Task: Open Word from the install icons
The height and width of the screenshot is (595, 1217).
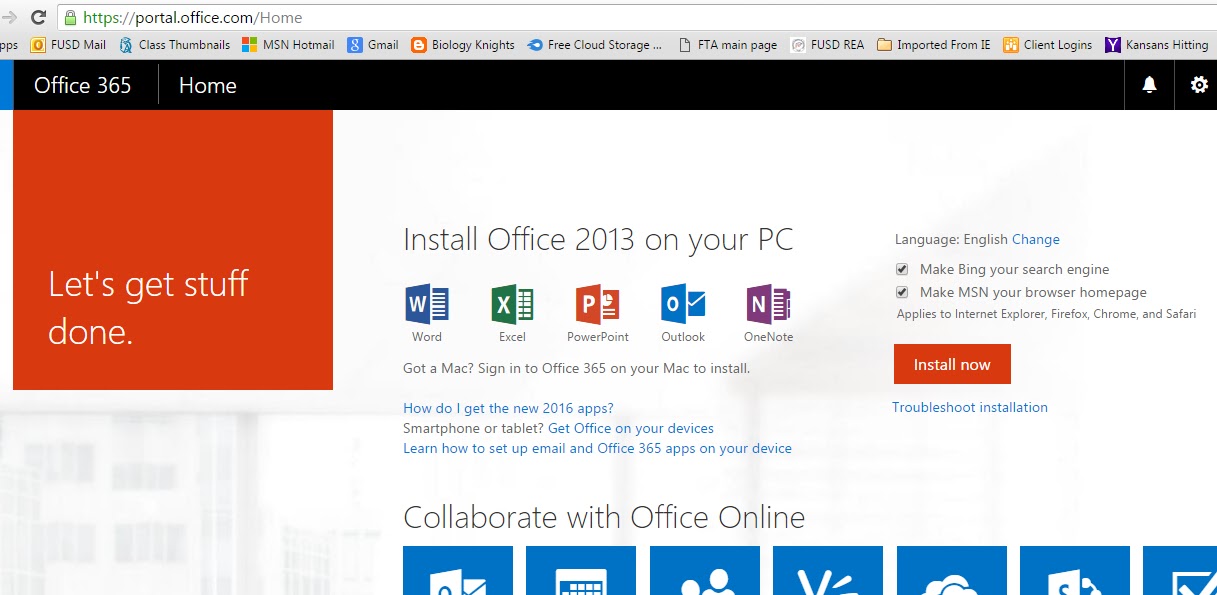Action: [425, 305]
